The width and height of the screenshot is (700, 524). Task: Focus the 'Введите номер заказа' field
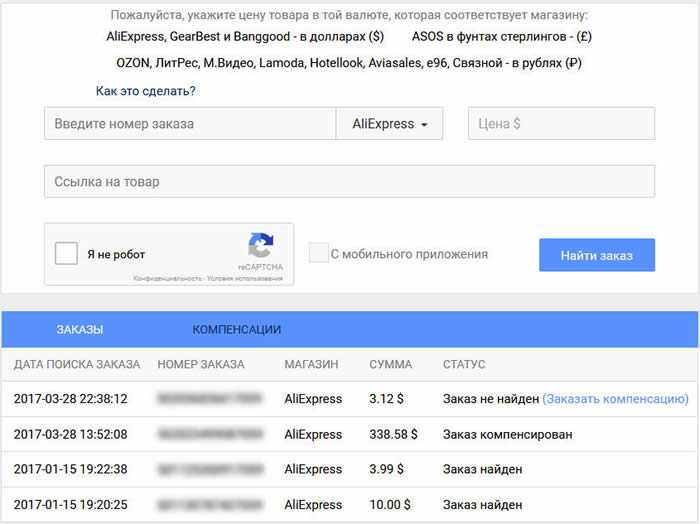pos(190,124)
